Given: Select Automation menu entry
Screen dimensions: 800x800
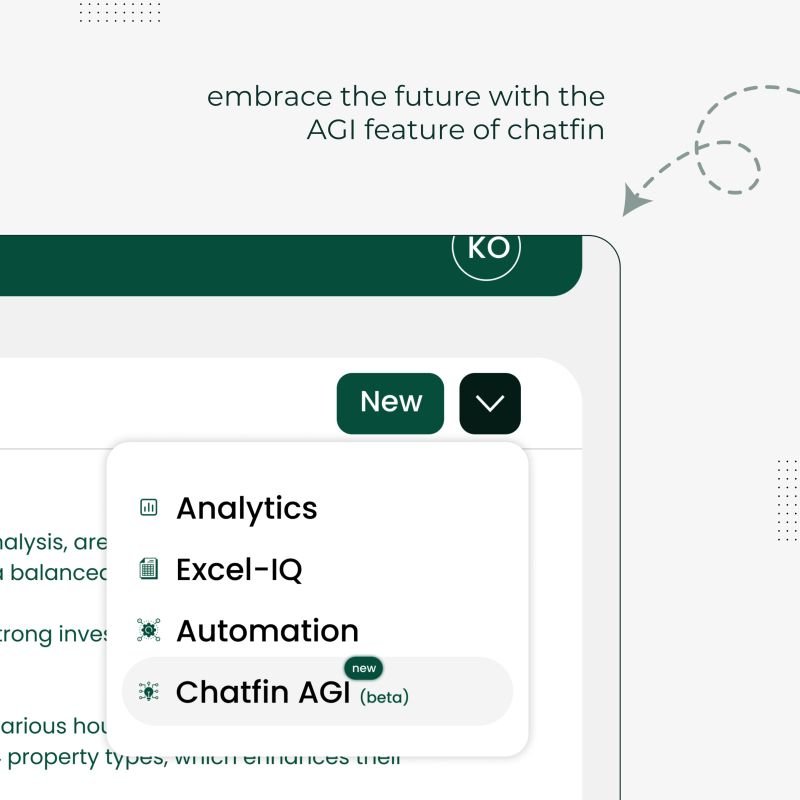Looking at the screenshot, I should coord(266,630).
